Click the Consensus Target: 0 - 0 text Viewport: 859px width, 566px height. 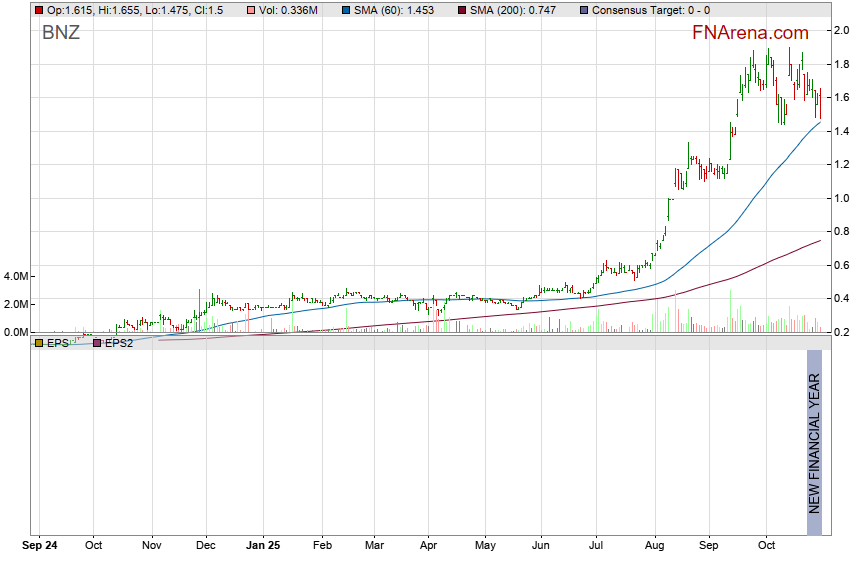coord(651,10)
